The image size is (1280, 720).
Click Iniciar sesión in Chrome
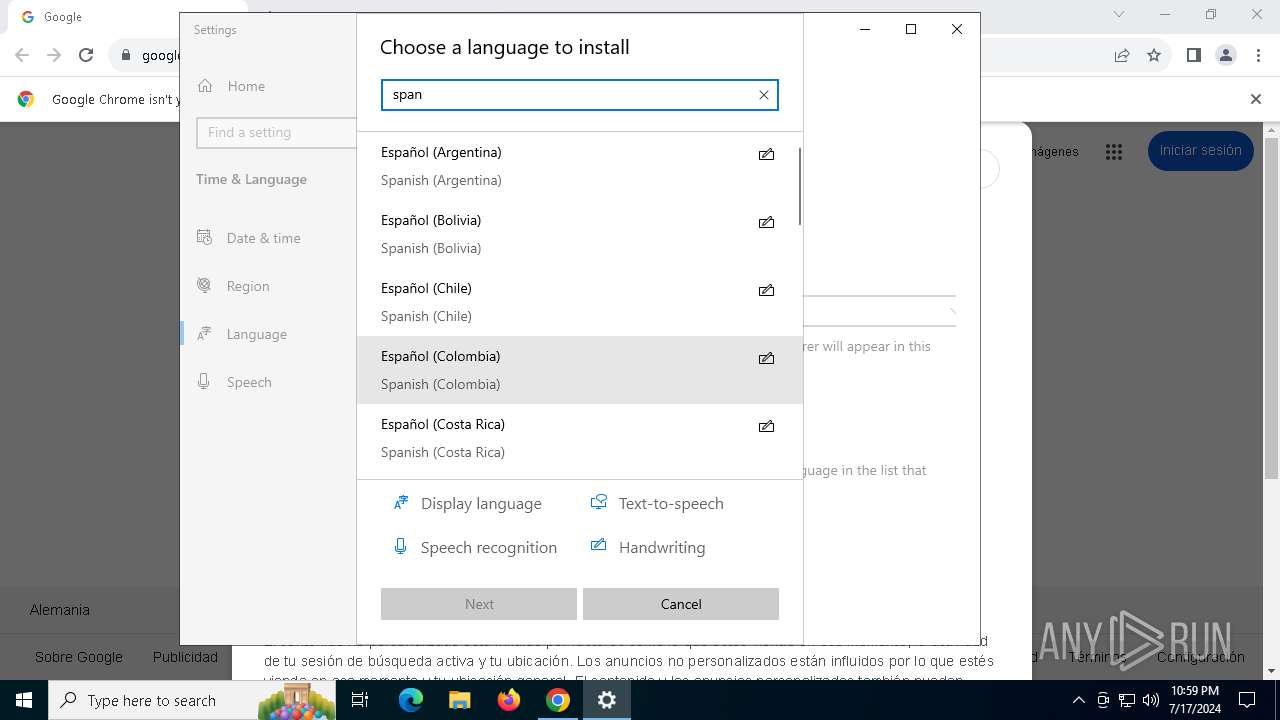(x=1200, y=150)
